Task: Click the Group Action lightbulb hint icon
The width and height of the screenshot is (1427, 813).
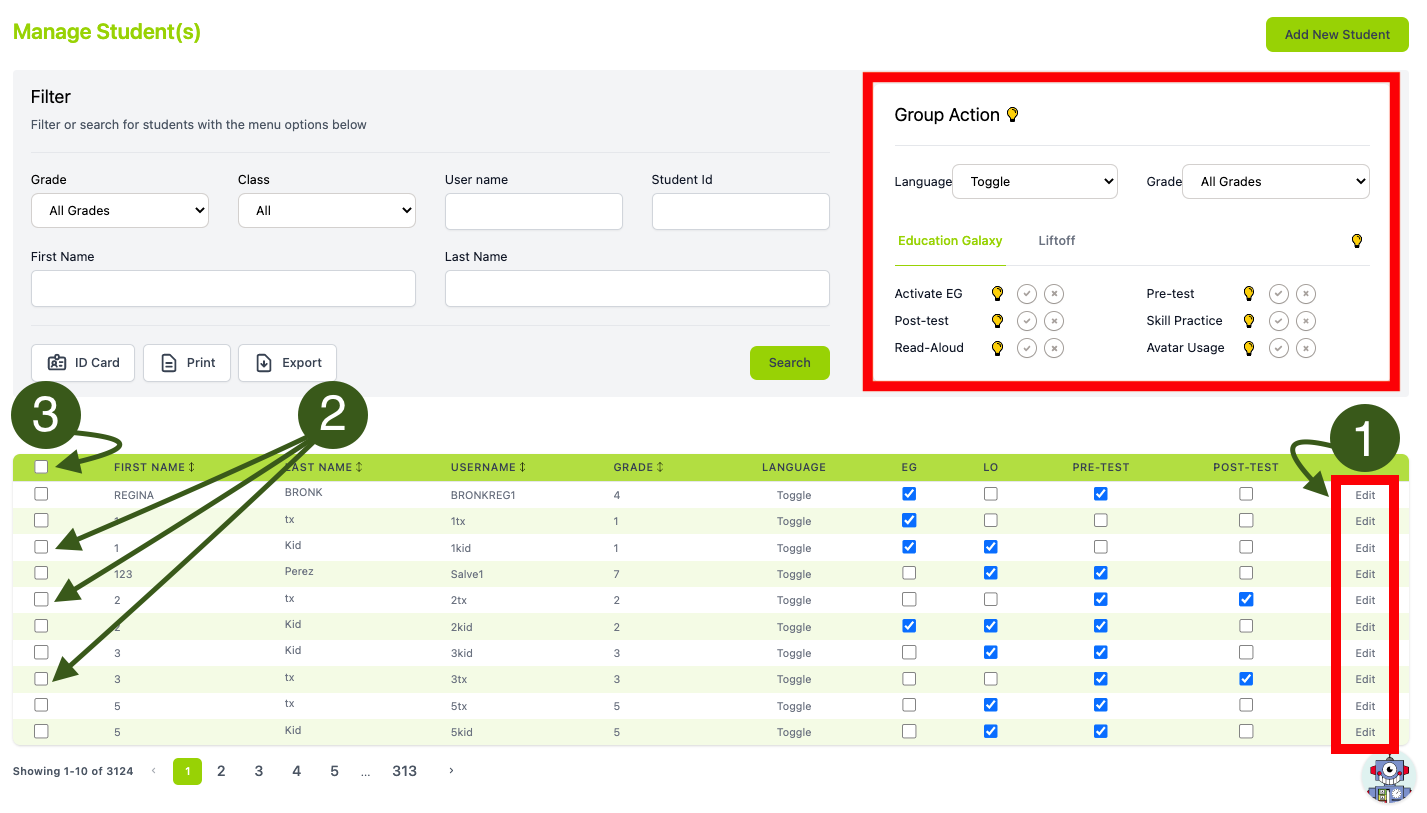Action: [x=1012, y=115]
